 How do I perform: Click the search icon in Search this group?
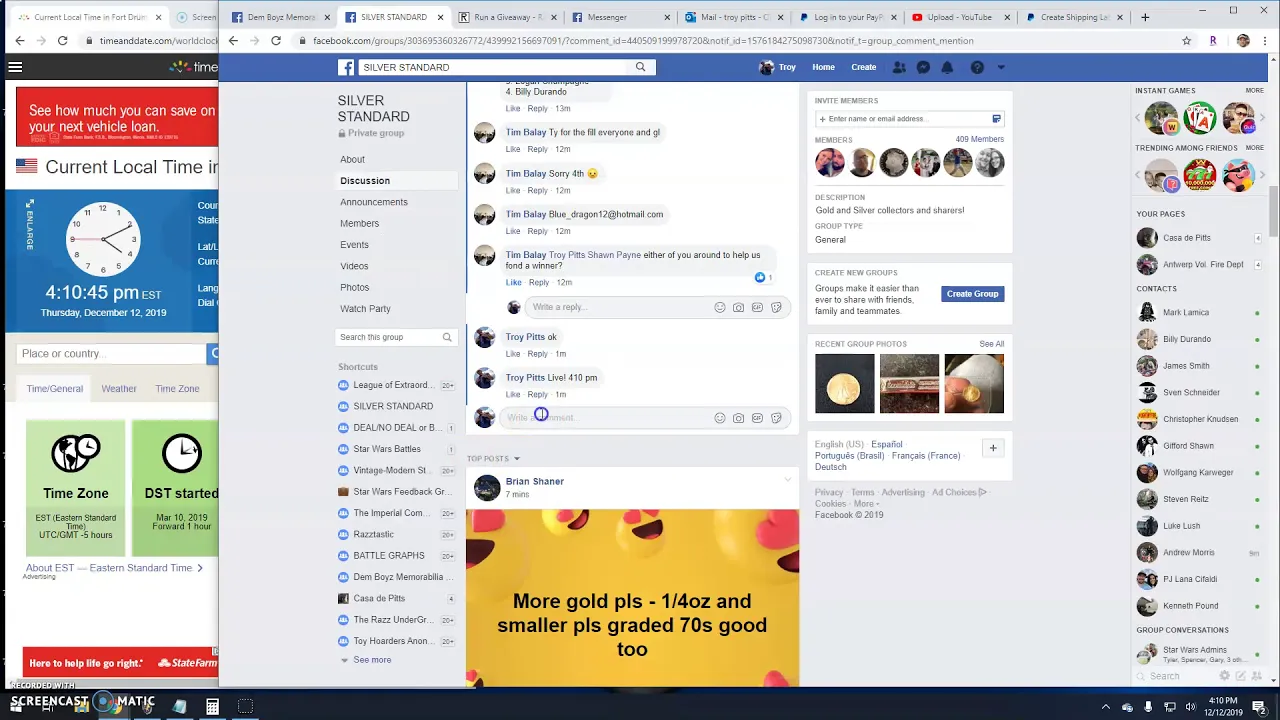447,337
